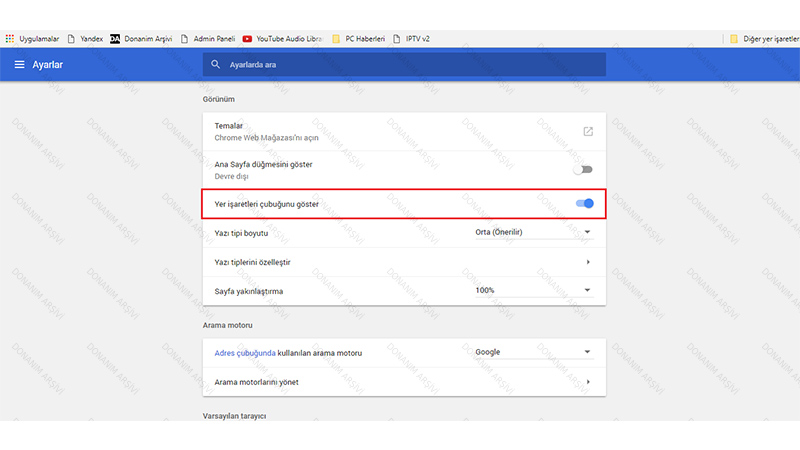Open the Google search engine dropdown
Image resolution: width=800 pixels, height=450 pixels.
(x=534, y=352)
